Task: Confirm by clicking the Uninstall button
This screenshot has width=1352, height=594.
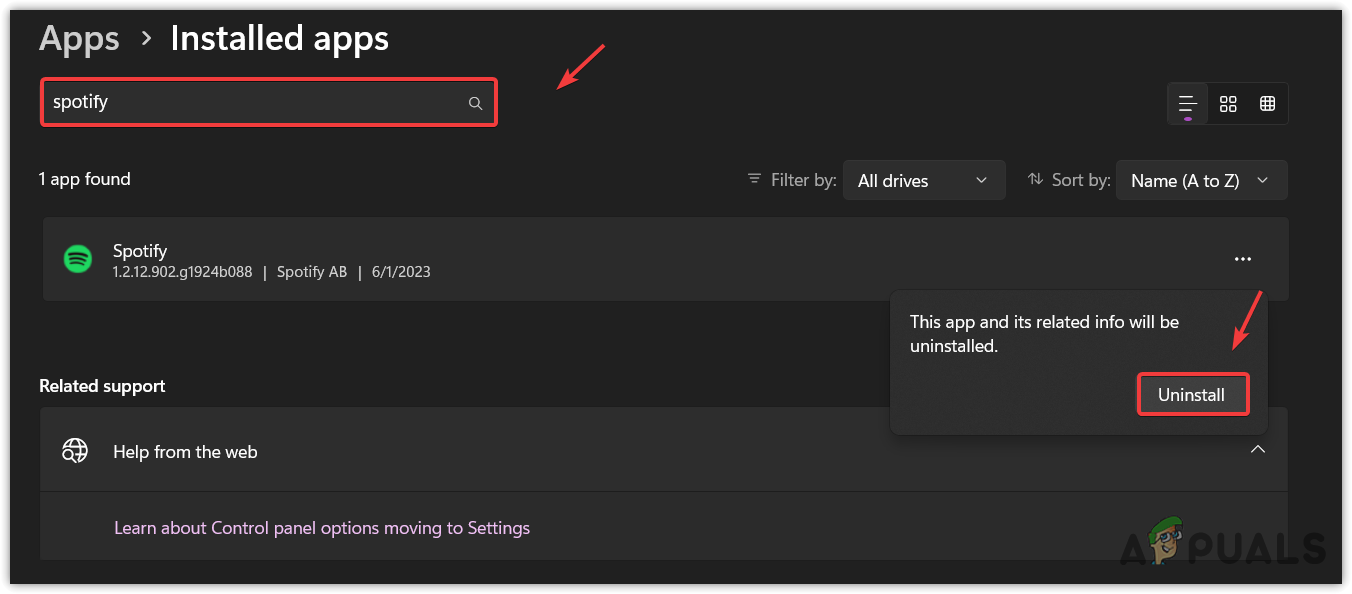Action: (1191, 395)
